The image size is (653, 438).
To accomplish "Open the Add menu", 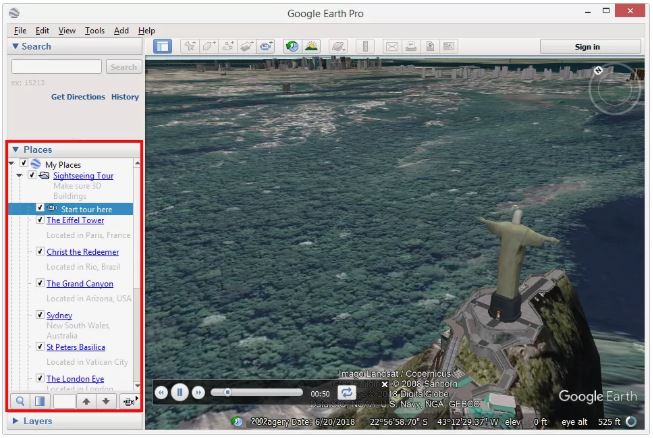I will pos(121,30).
